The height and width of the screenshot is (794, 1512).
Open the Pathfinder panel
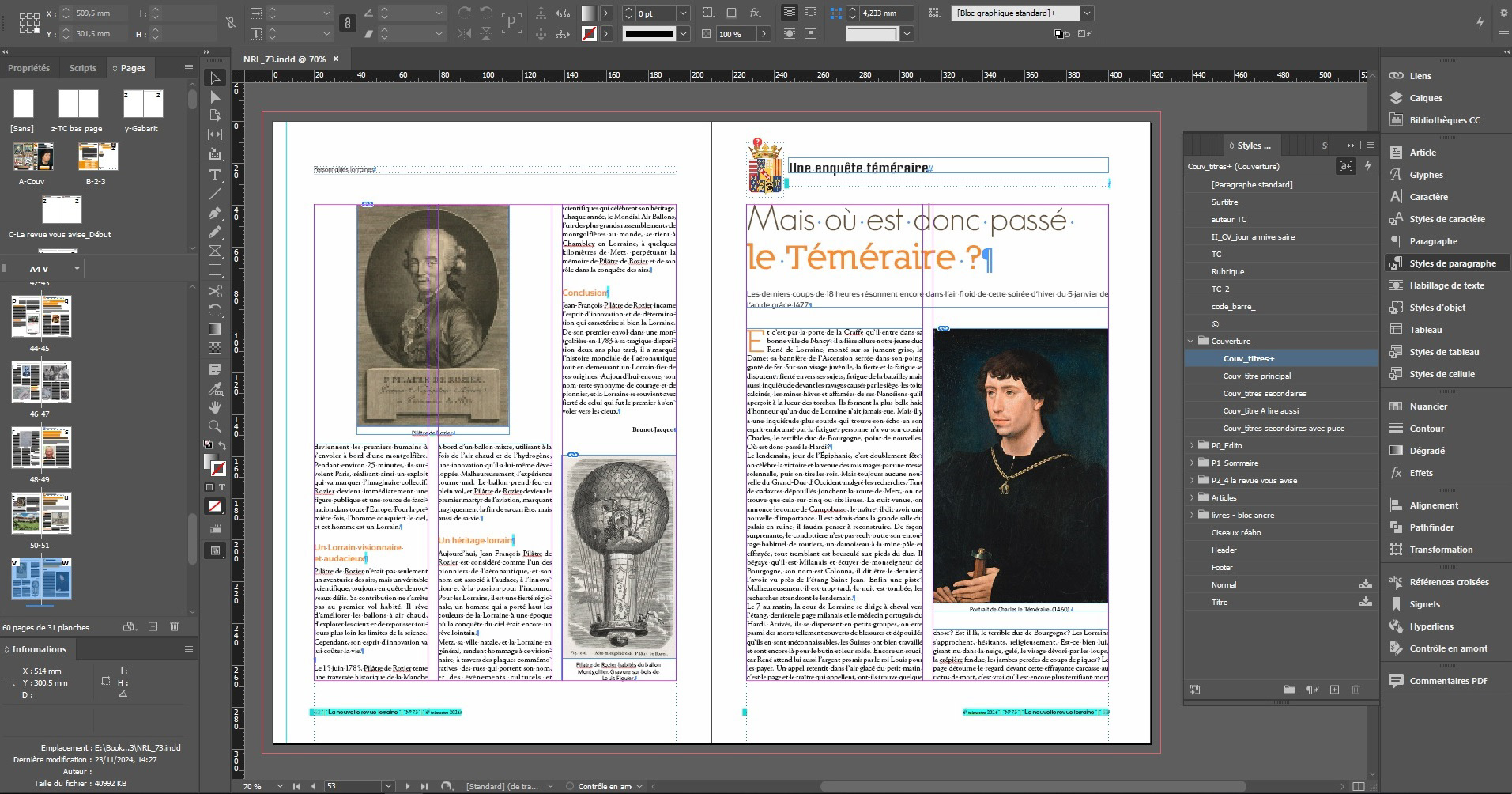[1431, 527]
